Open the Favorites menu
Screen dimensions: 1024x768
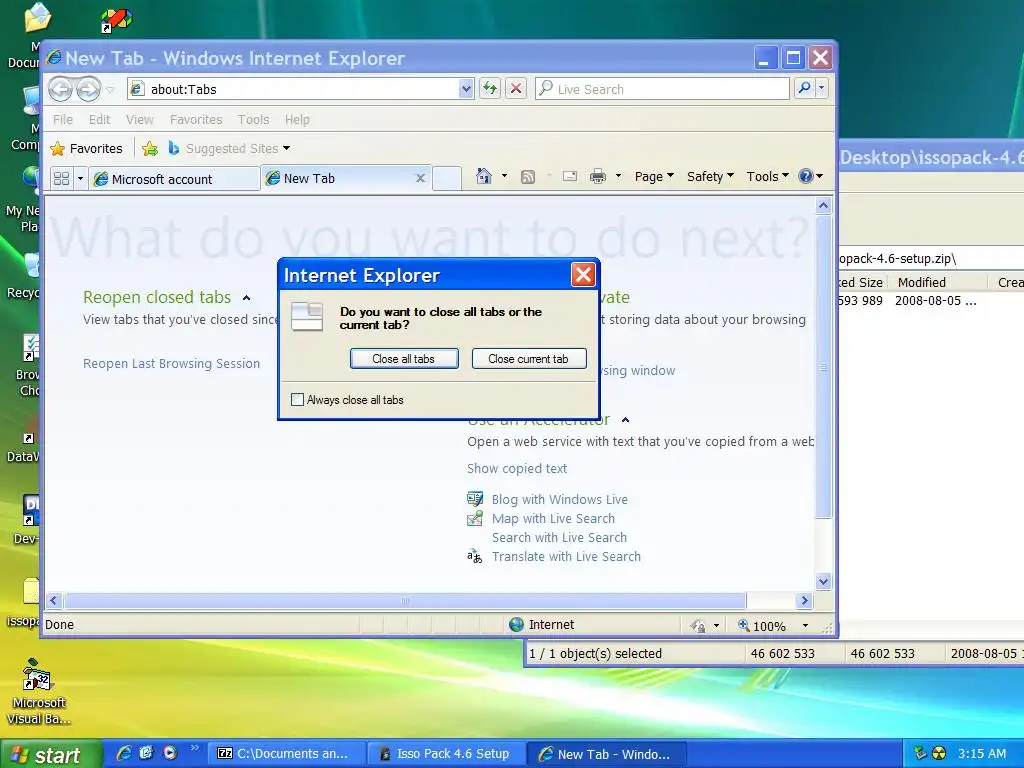tap(196, 120)
